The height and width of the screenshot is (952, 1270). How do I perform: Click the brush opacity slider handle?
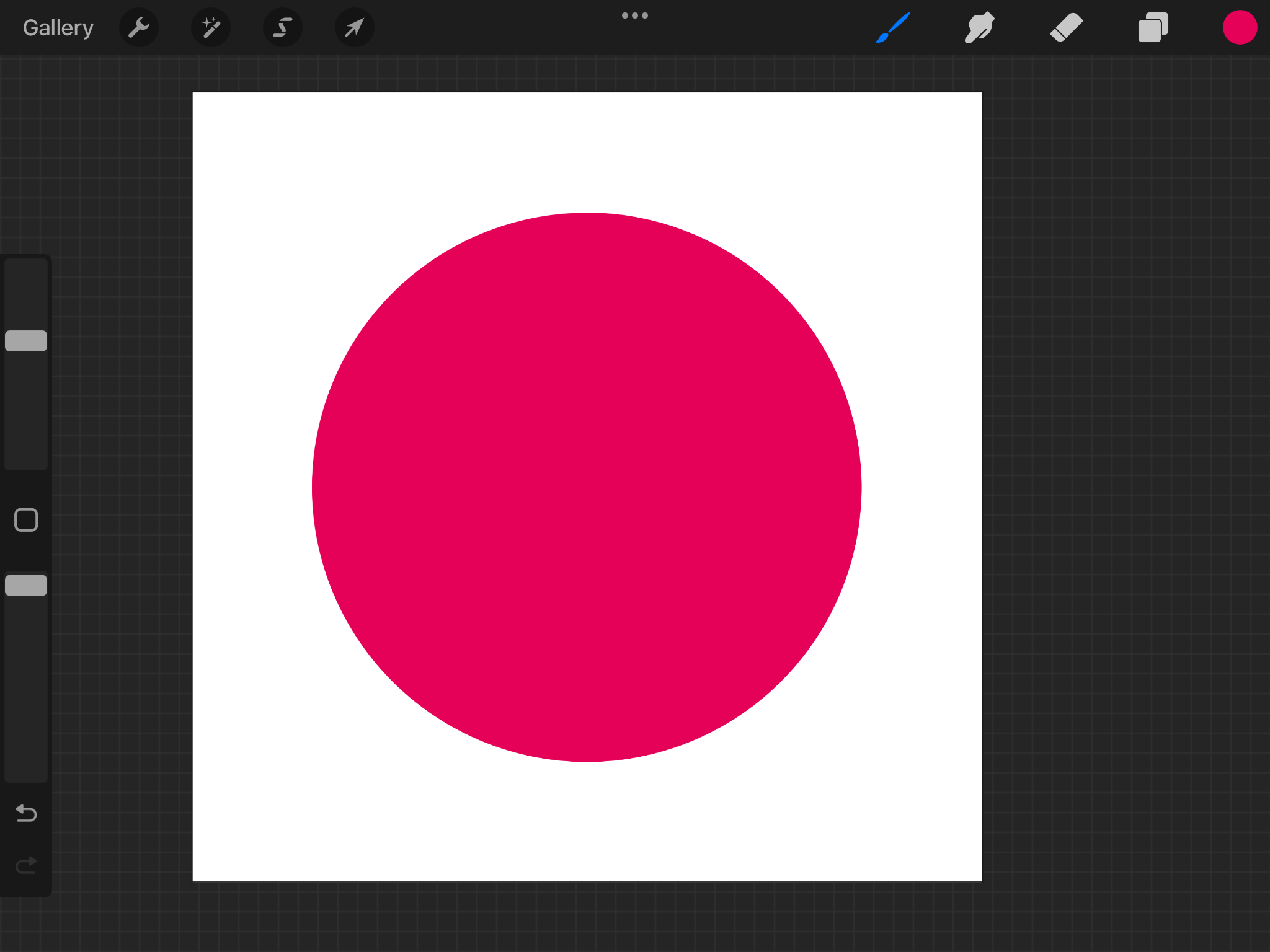pos(26,586)
